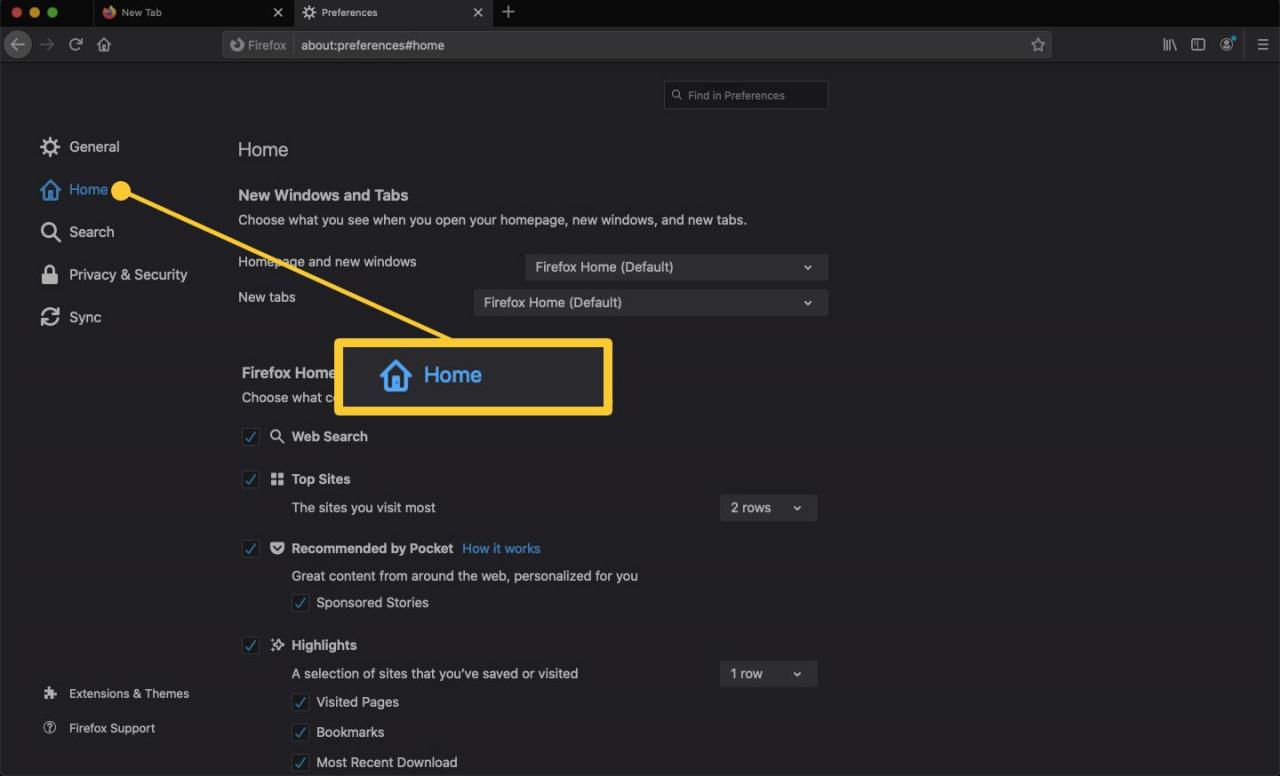This screenshot has width=1280, height=776.
Task: Click the Extensions & Themes puzzle icon
Action: coord(50,693)
